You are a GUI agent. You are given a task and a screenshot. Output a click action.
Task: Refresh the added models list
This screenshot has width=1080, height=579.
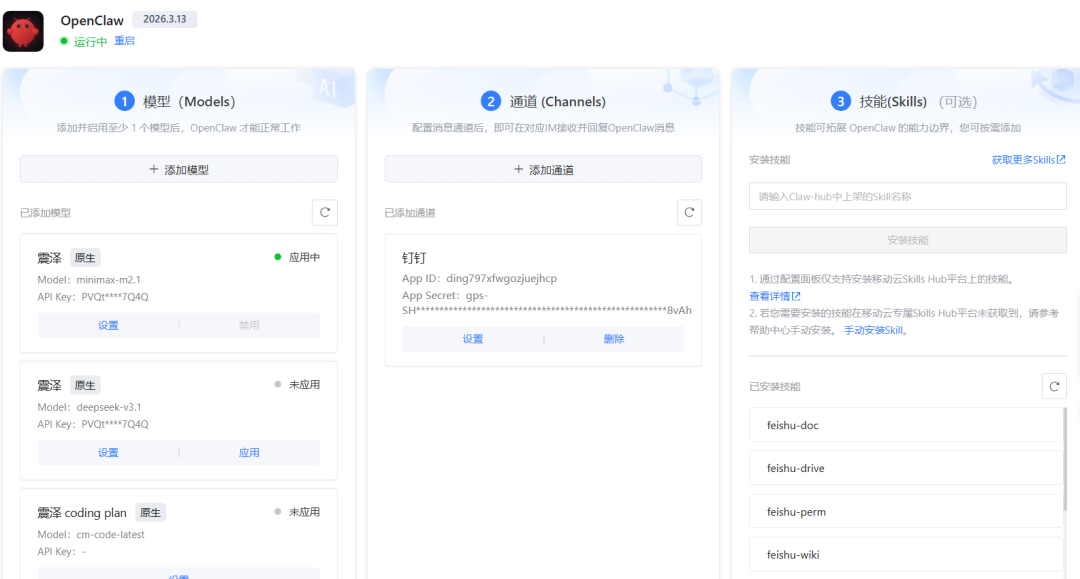tap(324, 213)
